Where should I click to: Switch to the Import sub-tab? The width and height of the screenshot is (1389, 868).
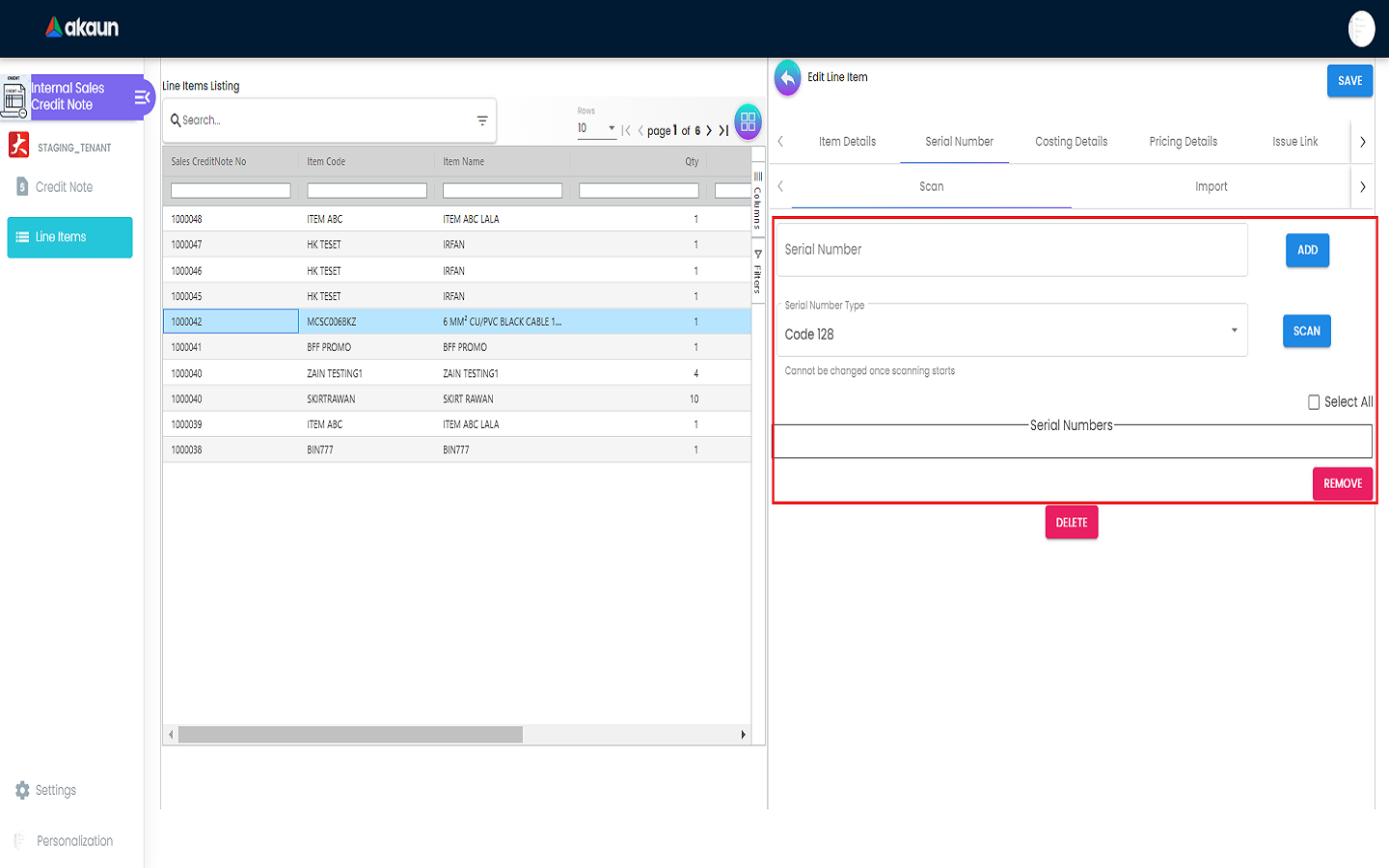click(1211, 187)
